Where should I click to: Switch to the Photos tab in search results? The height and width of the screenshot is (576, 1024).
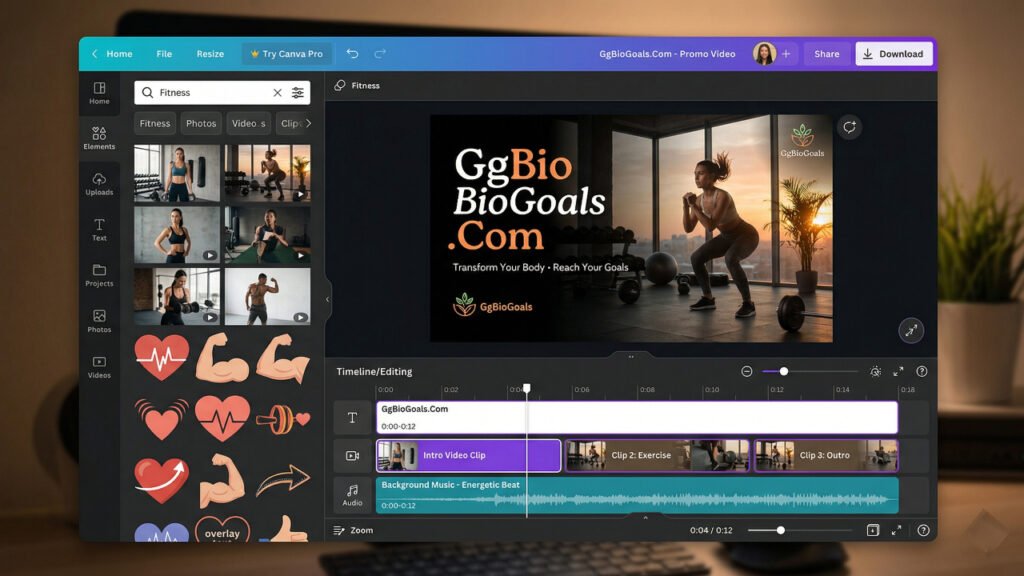coord(201,123)
